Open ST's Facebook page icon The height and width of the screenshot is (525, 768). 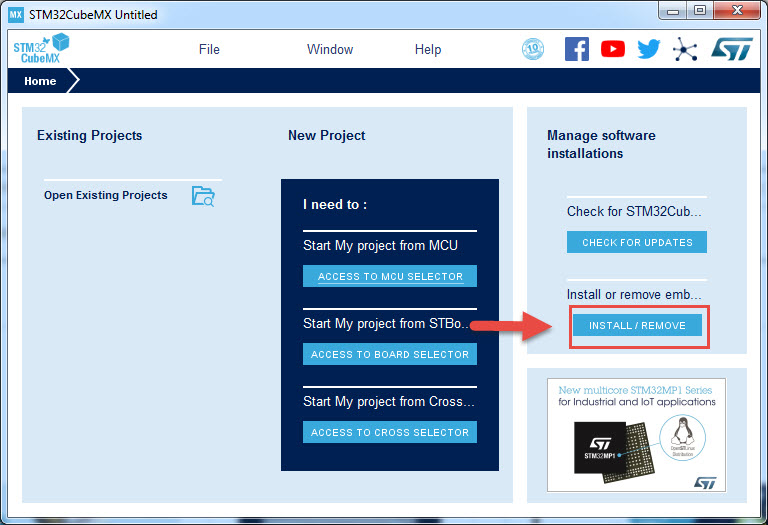(576, 49)
